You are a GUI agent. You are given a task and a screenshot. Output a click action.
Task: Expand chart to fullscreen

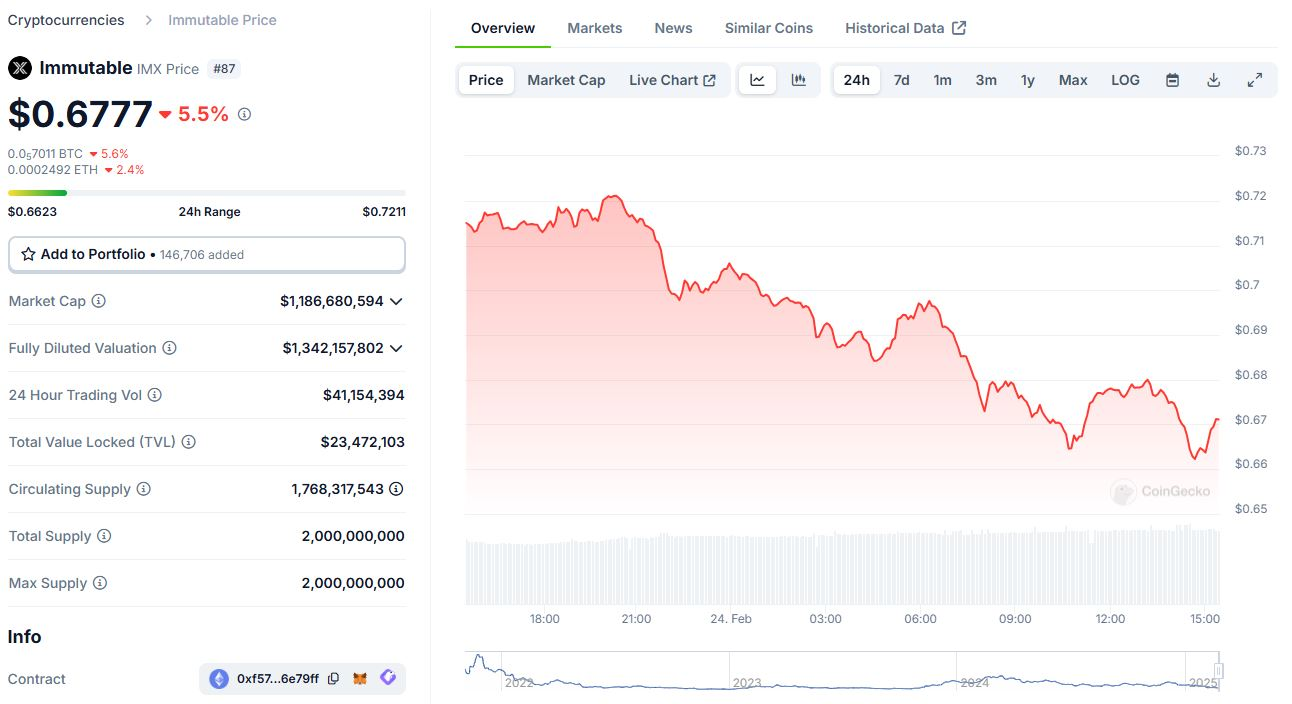tap(1255, 80)
